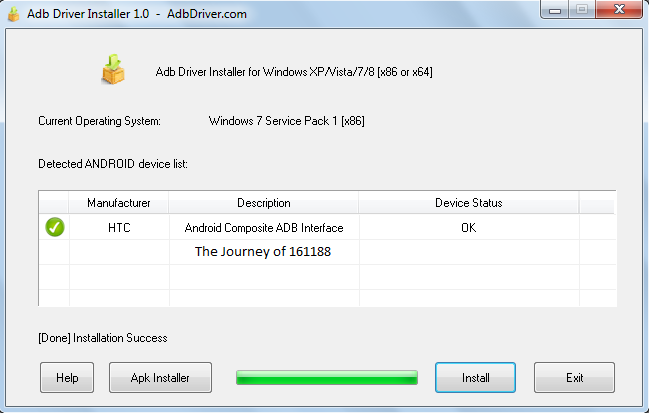Click the Device Status column header
The width and height of the screenshot is (649, 413).
[x=468, y=203]
